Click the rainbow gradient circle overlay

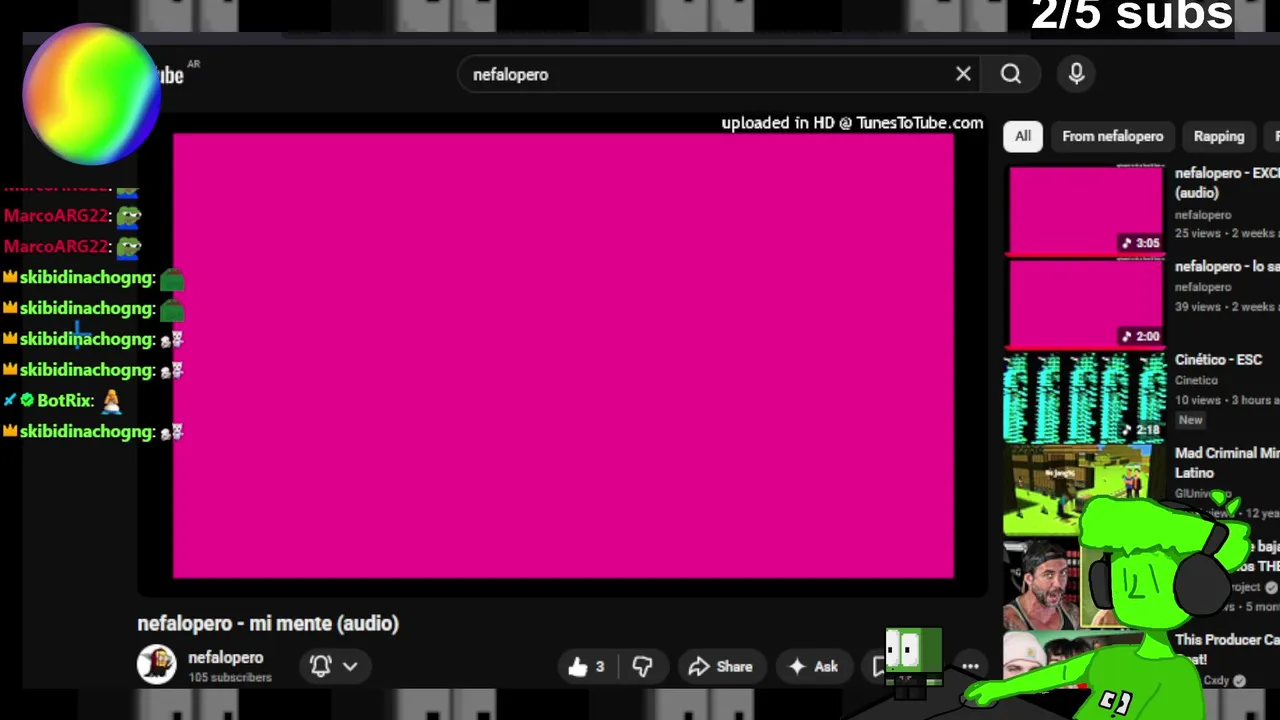coord(90,95)
